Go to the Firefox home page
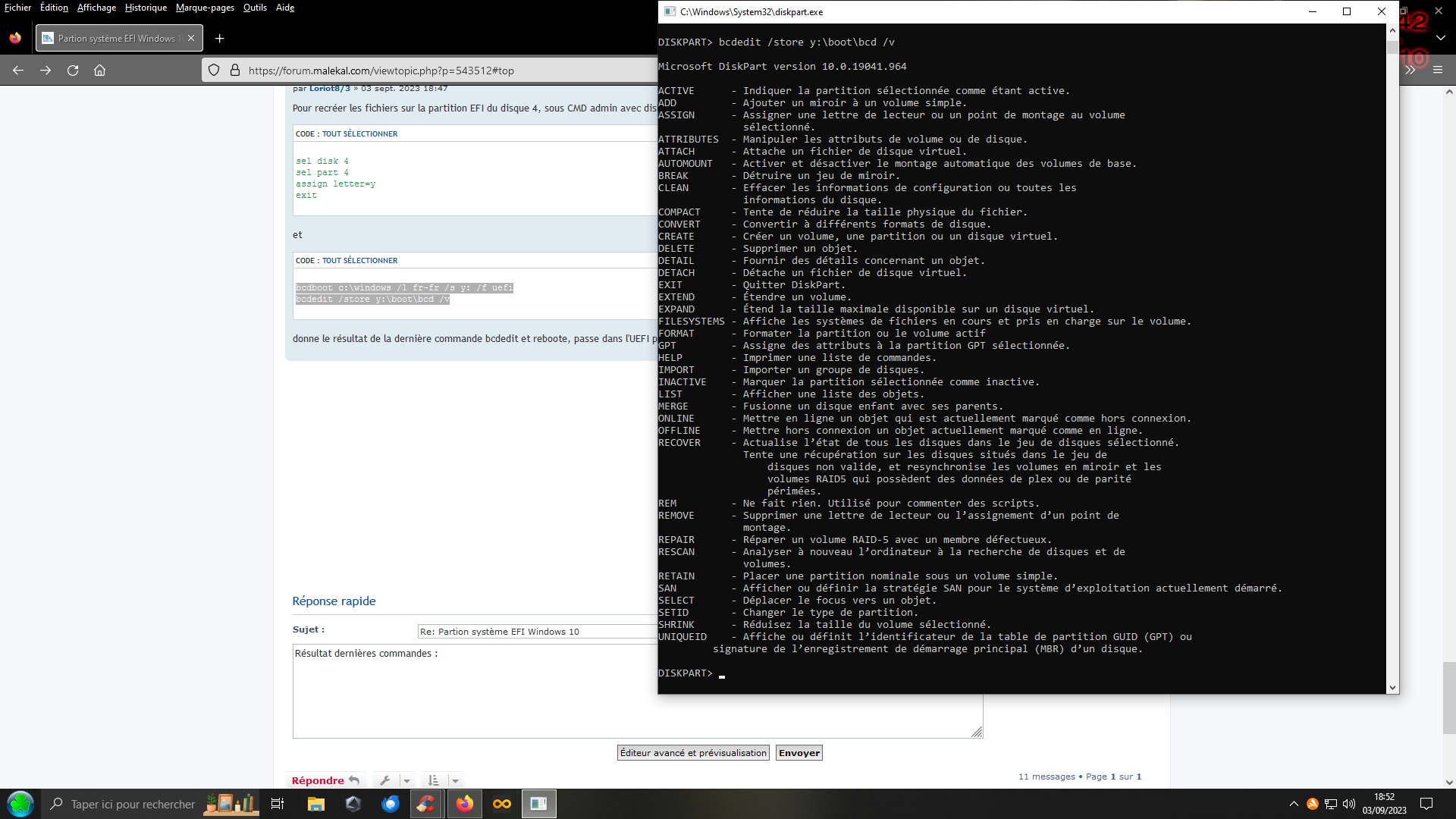The width and height of the screenshot is (1456, 819). (x=99, y=71)
